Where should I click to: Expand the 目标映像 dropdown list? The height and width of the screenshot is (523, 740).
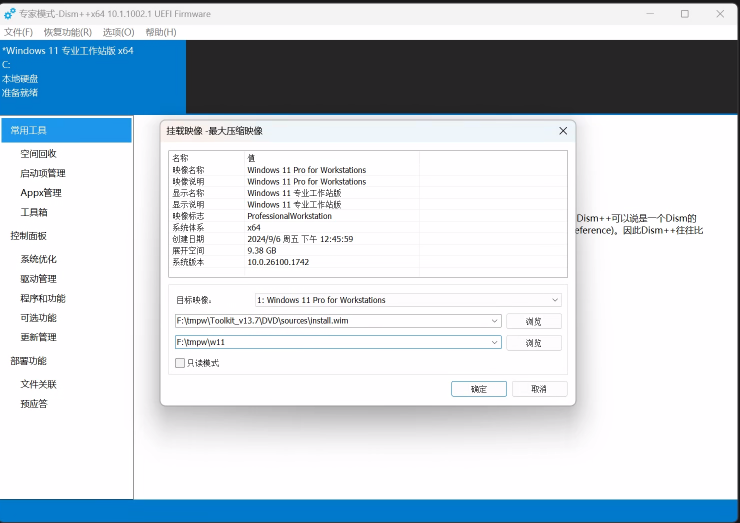click(555, 300)
